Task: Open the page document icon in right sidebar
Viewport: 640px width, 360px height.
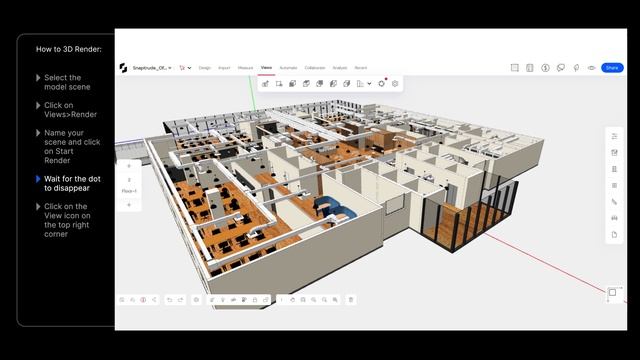Action: (x=614, y=235)
